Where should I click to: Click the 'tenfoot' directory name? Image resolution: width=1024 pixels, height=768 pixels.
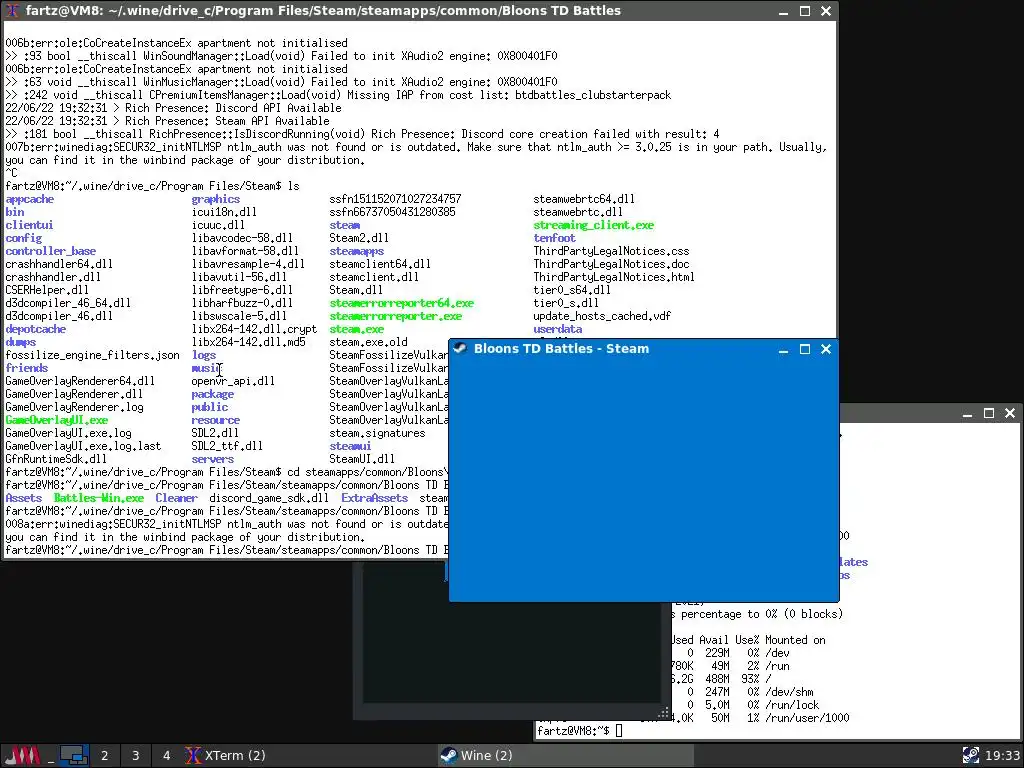(554, 238)
